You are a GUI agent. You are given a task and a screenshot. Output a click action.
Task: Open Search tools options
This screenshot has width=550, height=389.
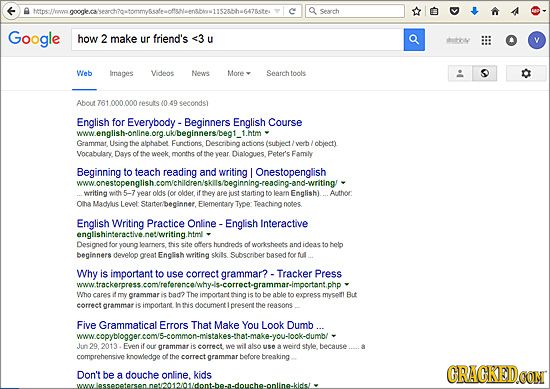click(286, 73)
